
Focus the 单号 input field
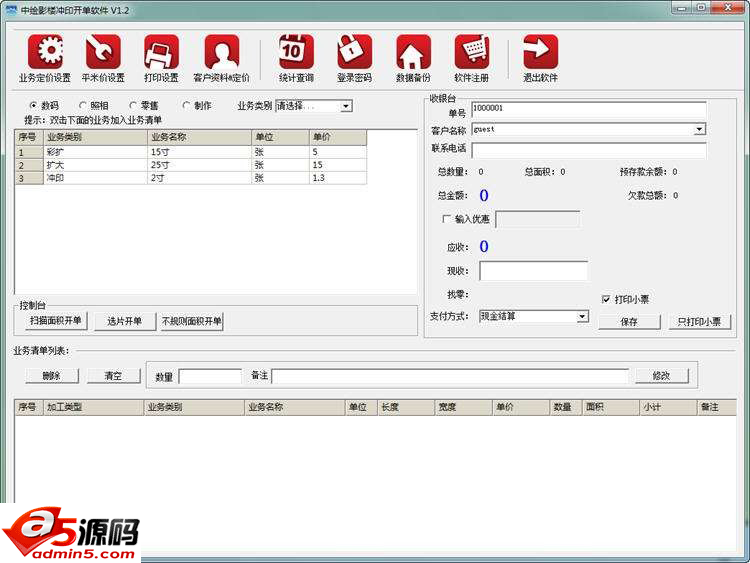point(589,110)
